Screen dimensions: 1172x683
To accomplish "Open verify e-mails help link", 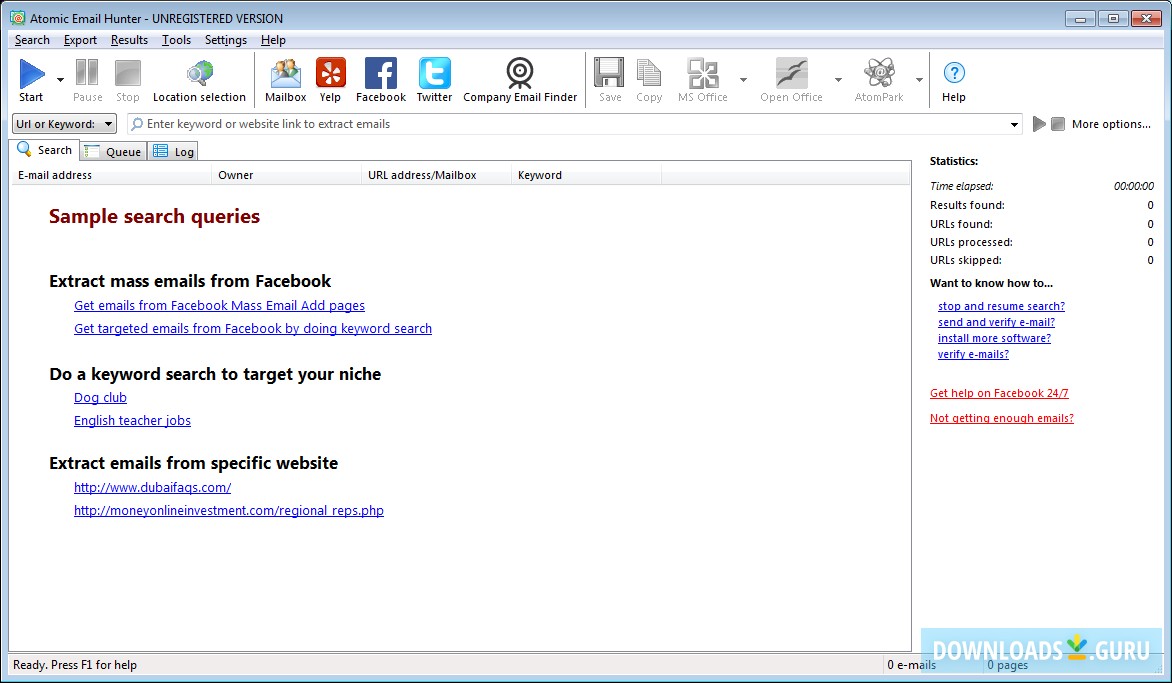I will [973, 354].
